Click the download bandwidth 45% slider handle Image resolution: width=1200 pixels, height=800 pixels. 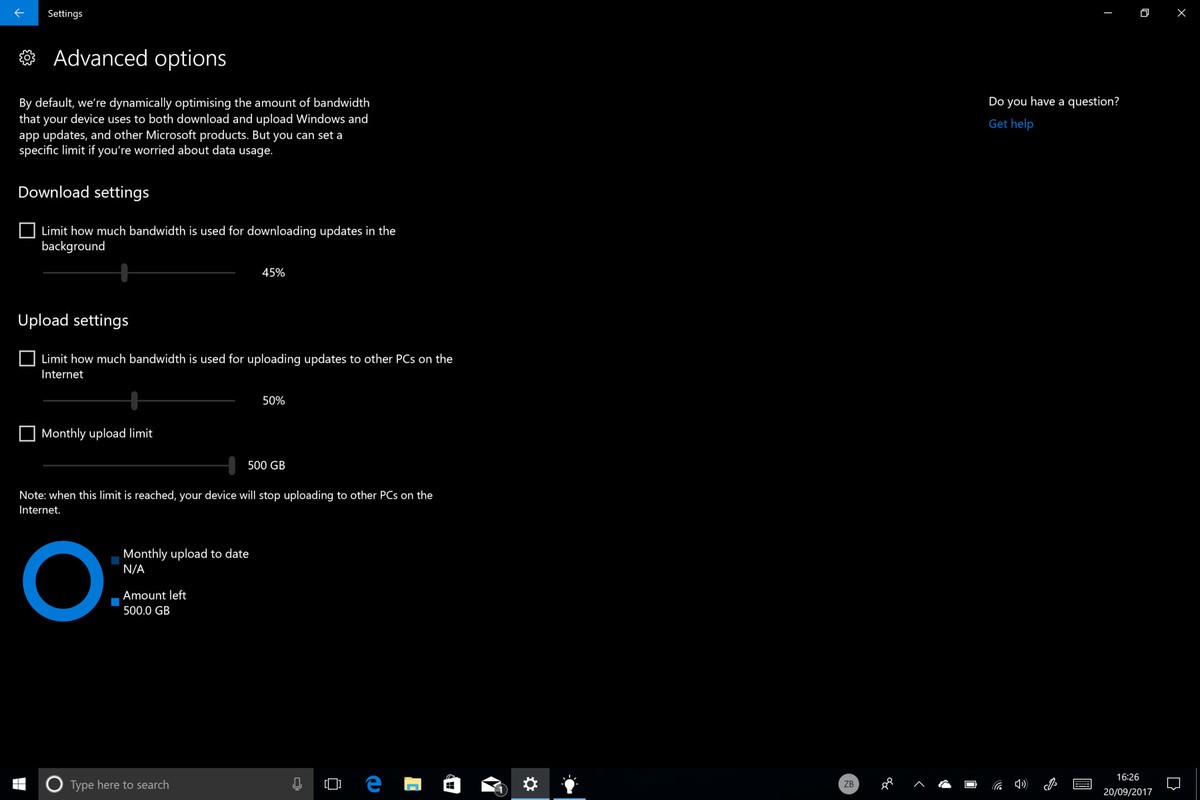[x=124, y=272]
